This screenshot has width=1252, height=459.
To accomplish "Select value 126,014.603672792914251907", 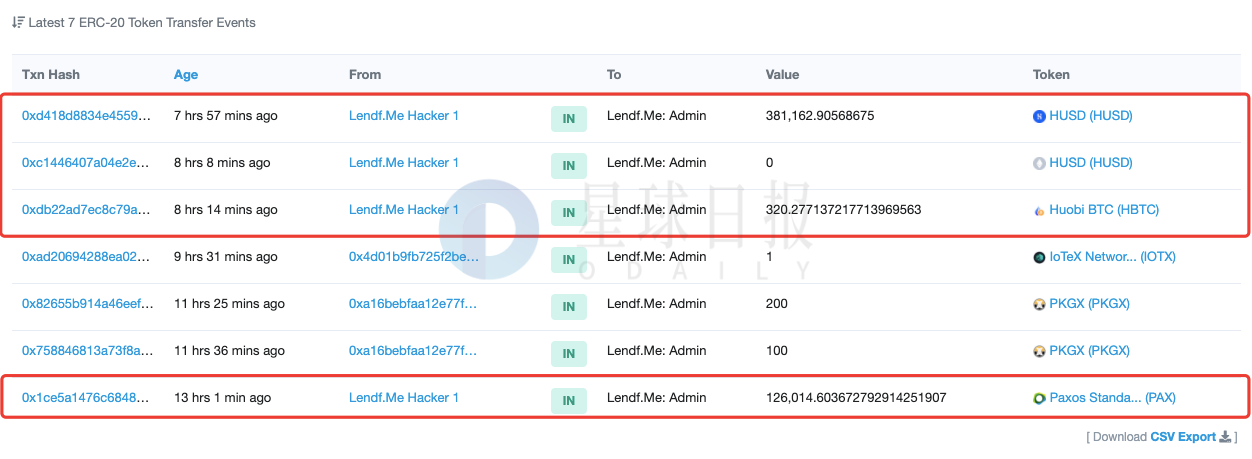I will pos(856,398).
